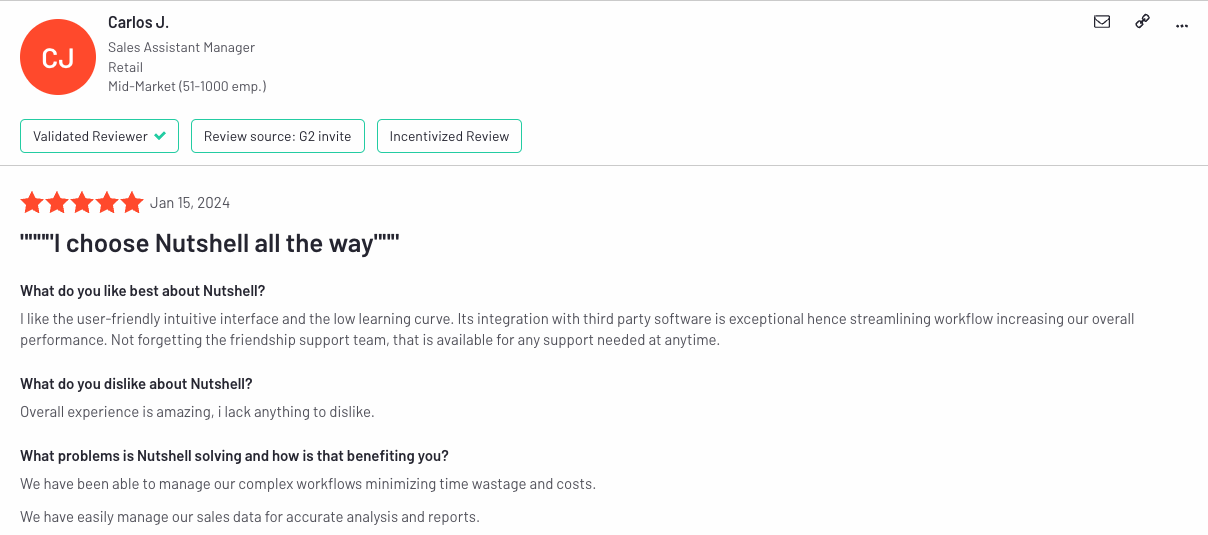This screenshot has width=1208, height=535.
Task: Click the third rating star
Action: 82,203
